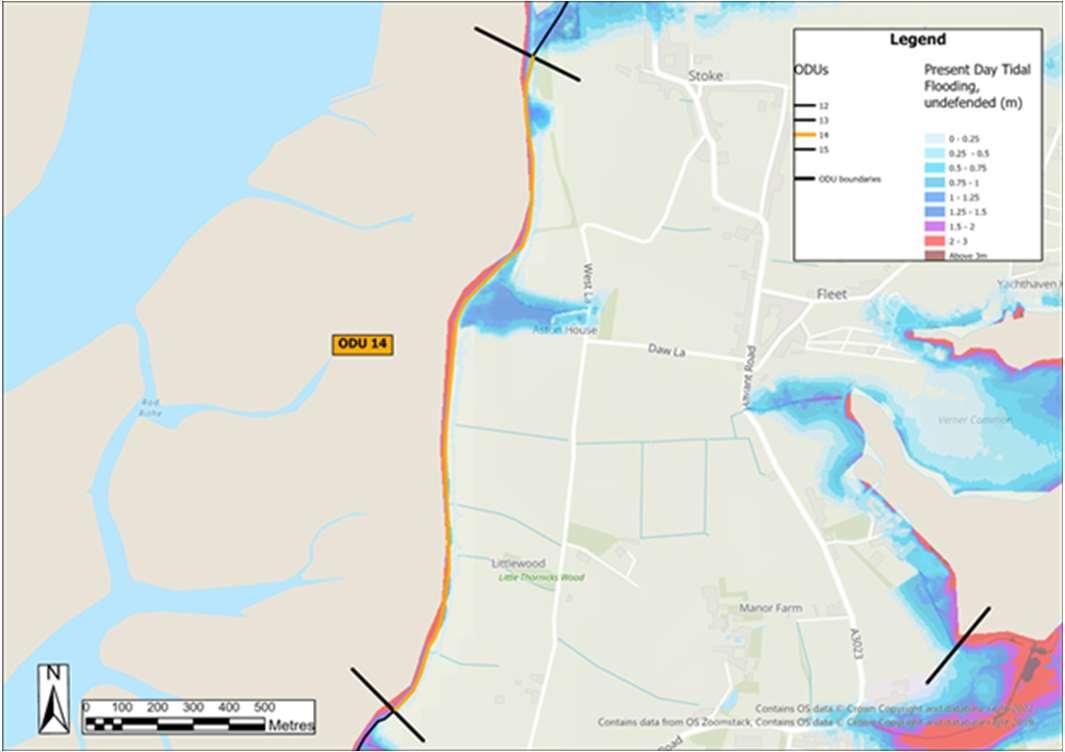Click the Aston House label
The height and width of the screenshot is (752, 1065).
point(565,330)
